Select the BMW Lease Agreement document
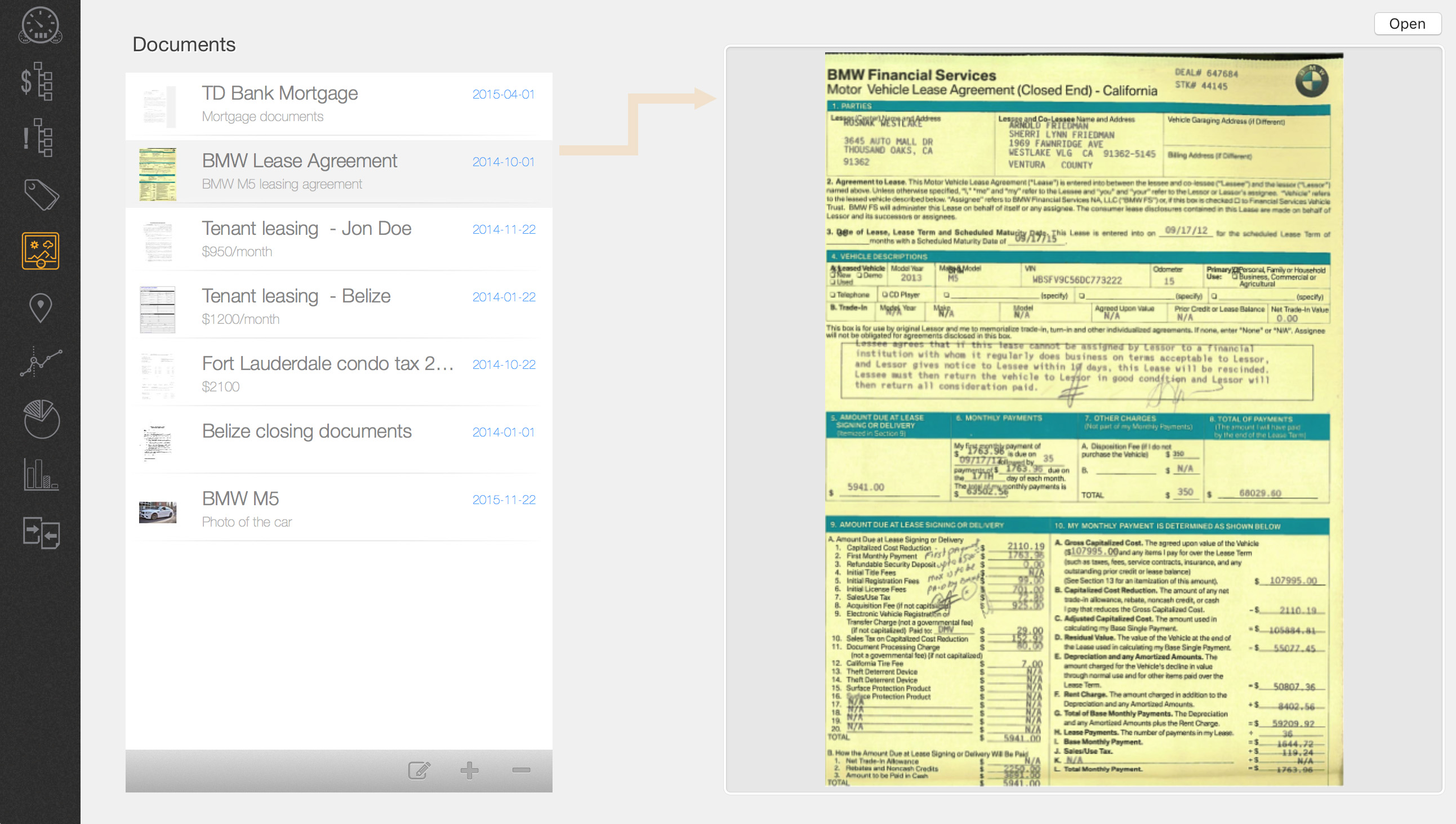The height and width of the screenshot is (824, 1456). coord(339,172)
